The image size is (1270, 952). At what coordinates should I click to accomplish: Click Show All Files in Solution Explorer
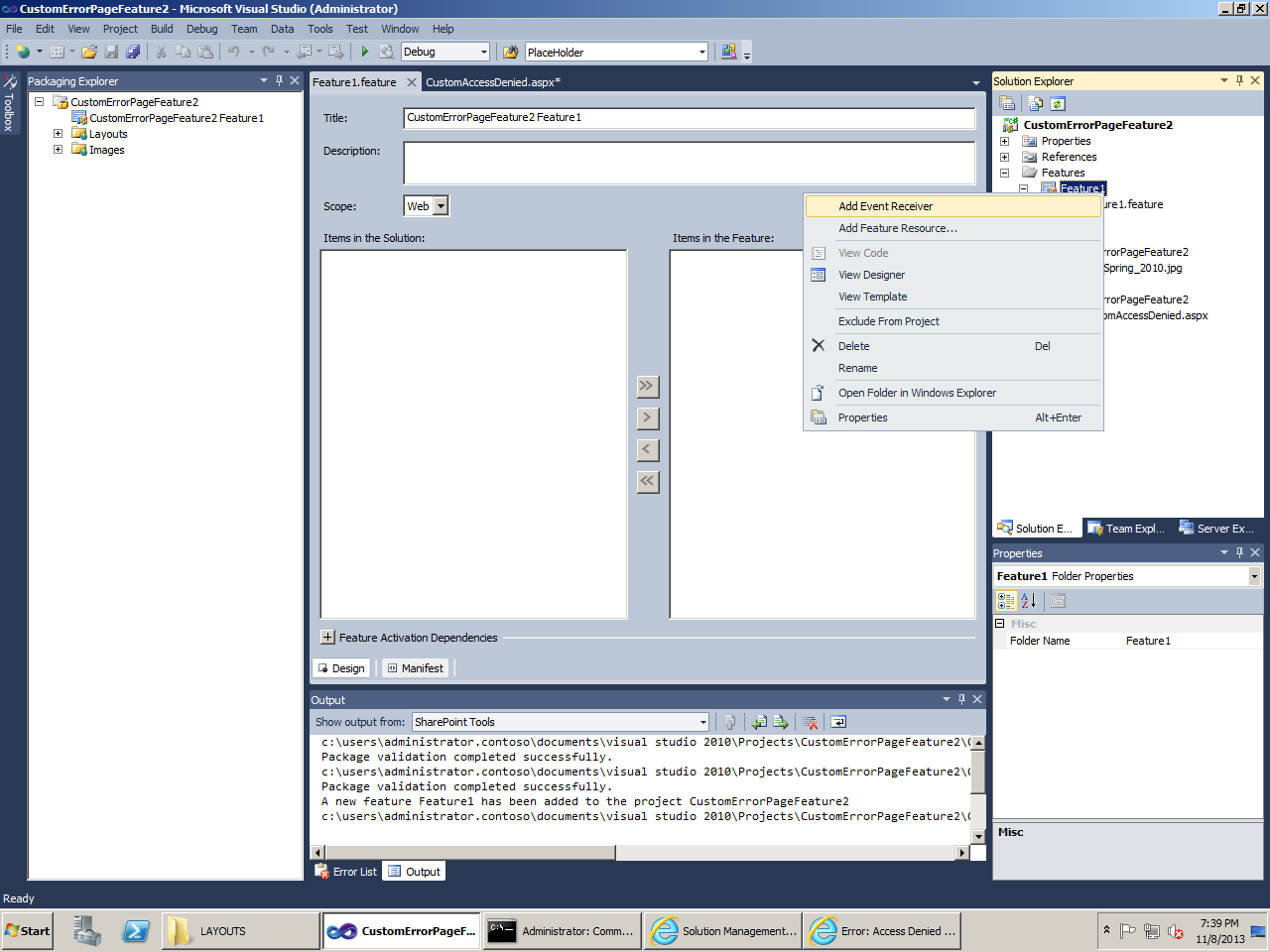click(1036, 103)
